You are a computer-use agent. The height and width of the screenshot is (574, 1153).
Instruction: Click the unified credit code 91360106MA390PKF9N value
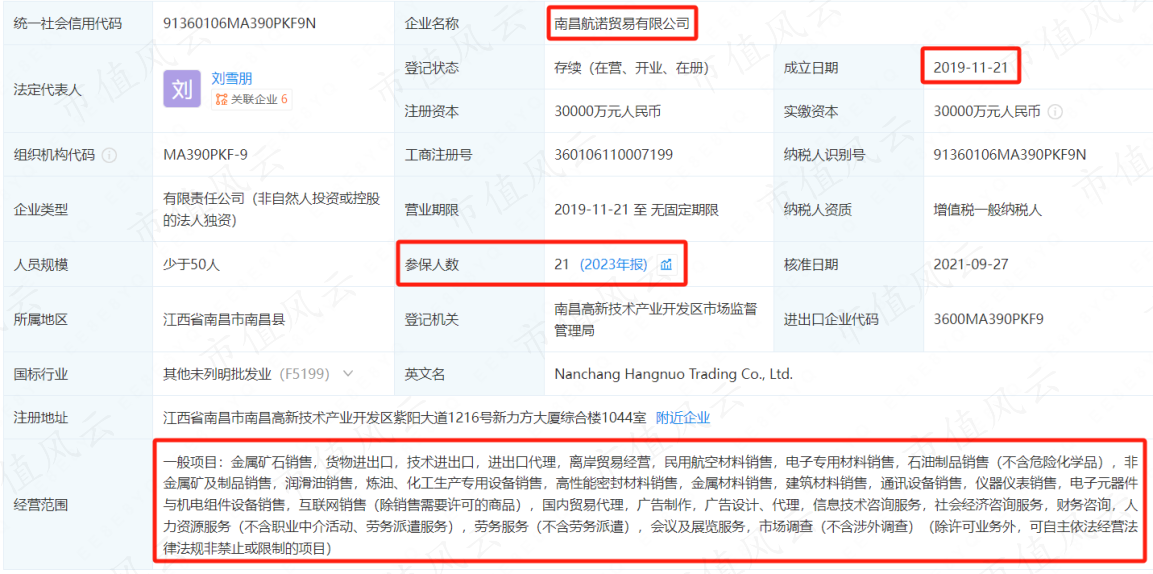coord(239,23)
